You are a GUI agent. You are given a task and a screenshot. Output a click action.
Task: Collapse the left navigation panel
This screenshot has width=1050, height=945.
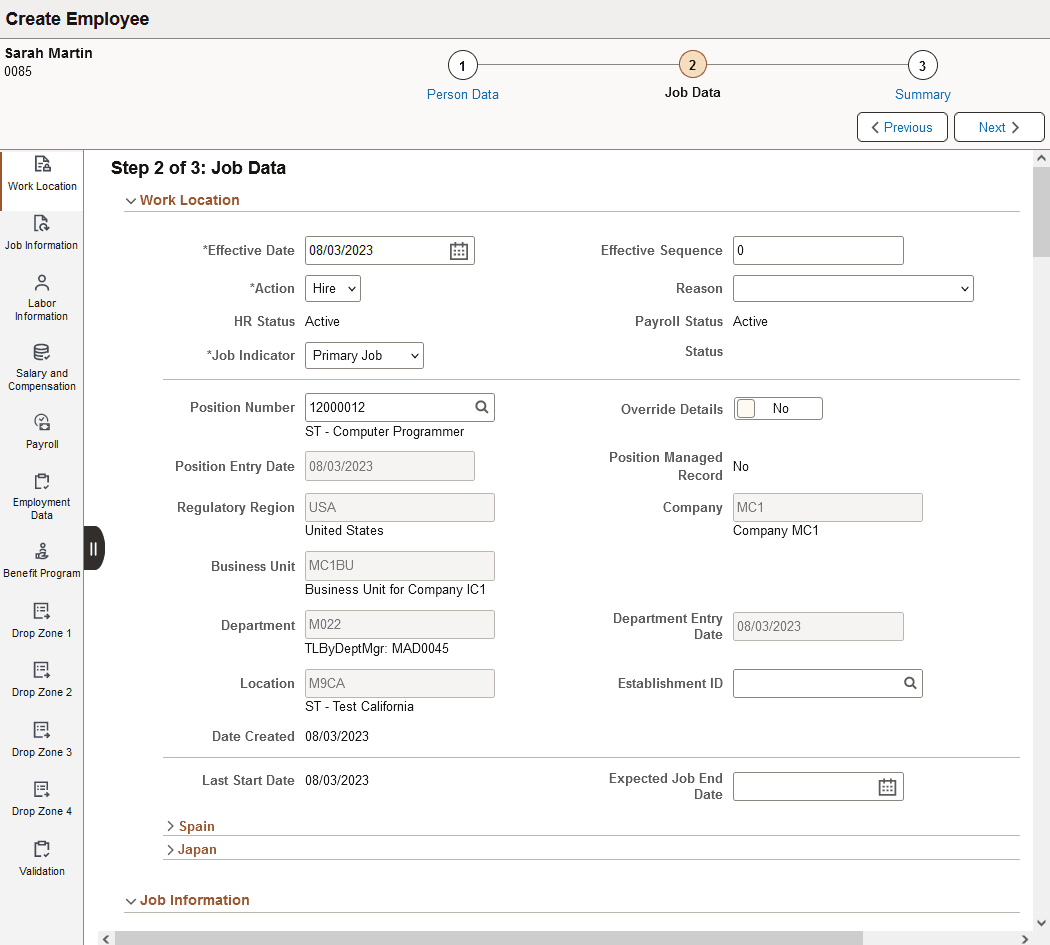[93, 548]
